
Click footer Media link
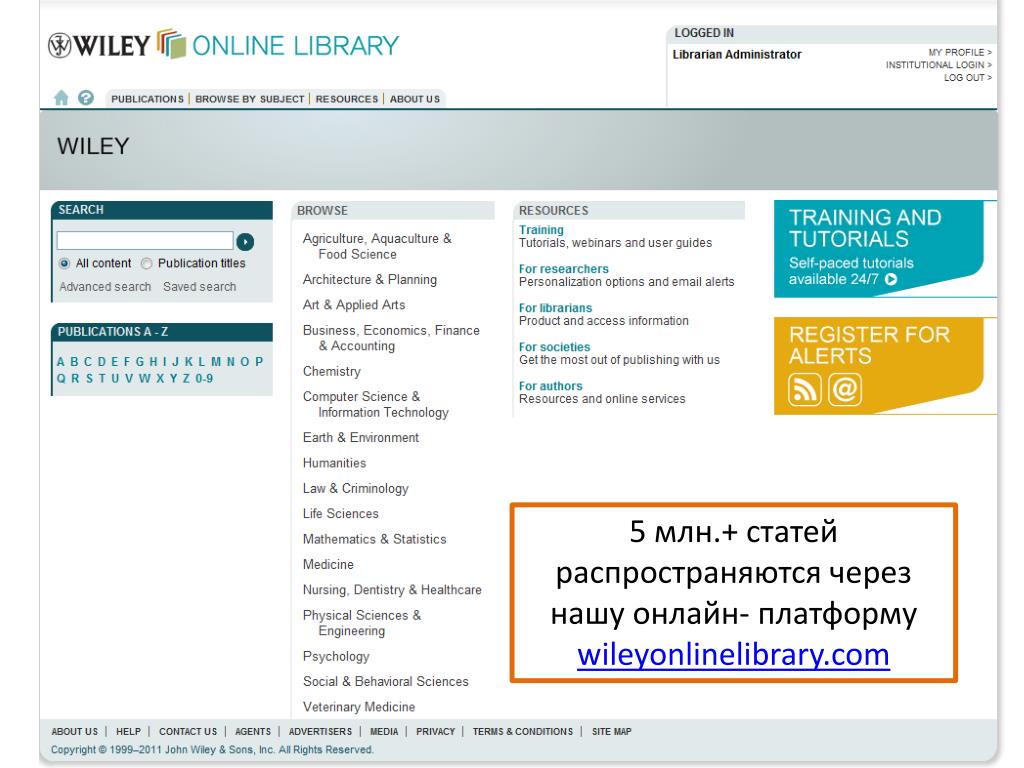(x=384, y=732)
